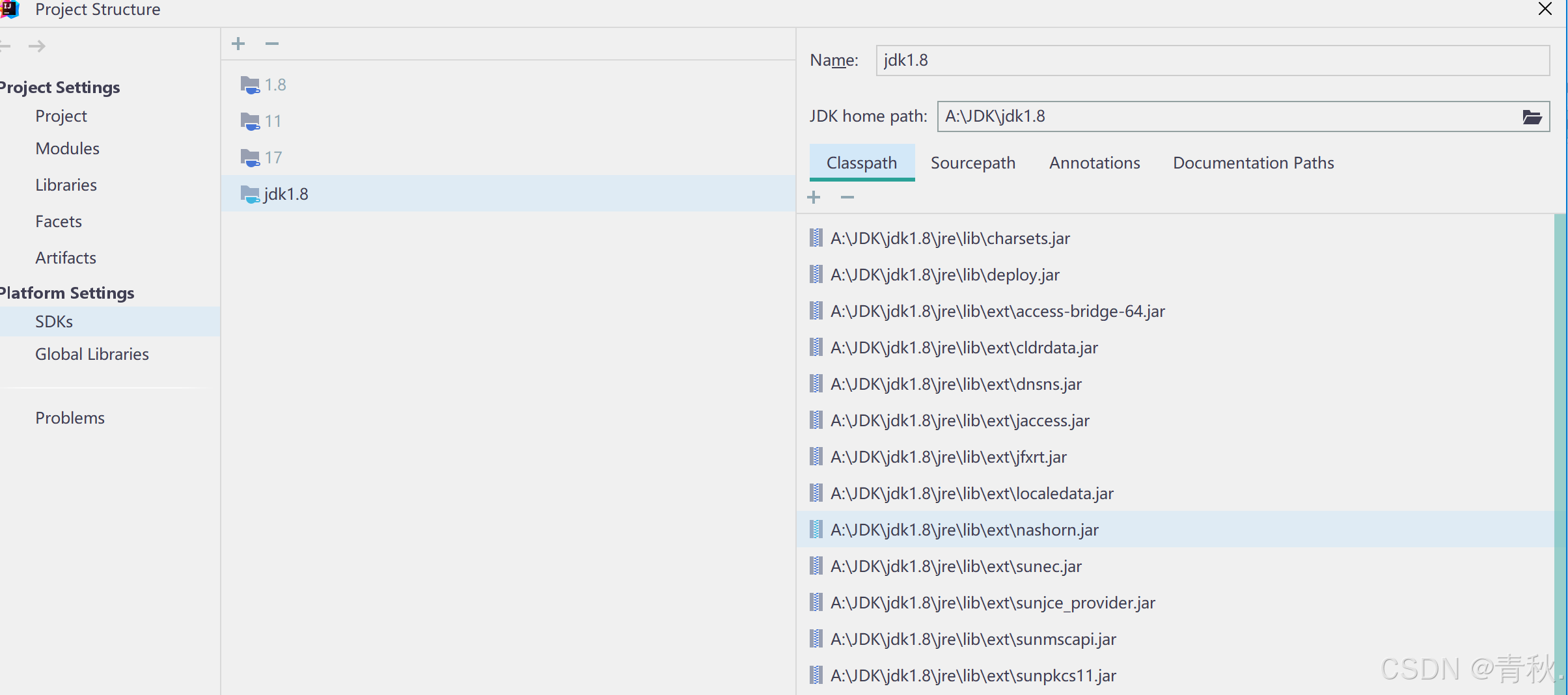
Task: Click the back navigation arrow
Action: click(x=6, y=45)
